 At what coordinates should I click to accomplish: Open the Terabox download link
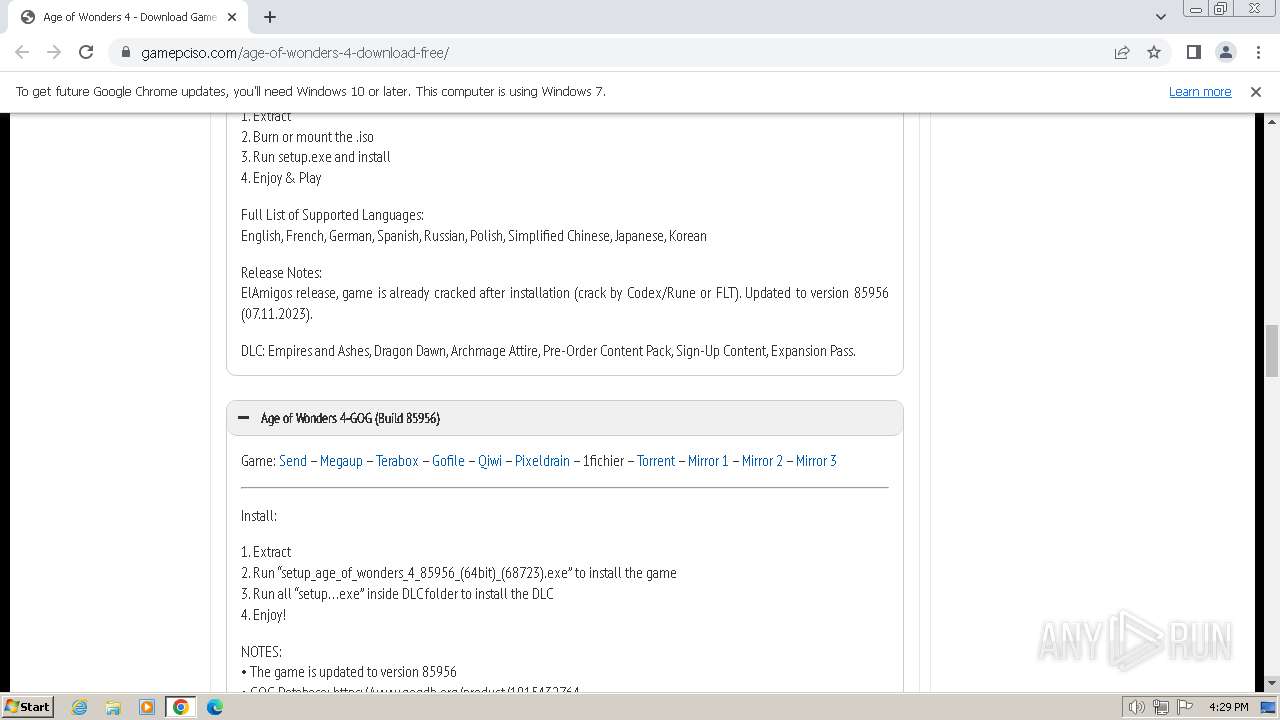[x=397, y=461]
